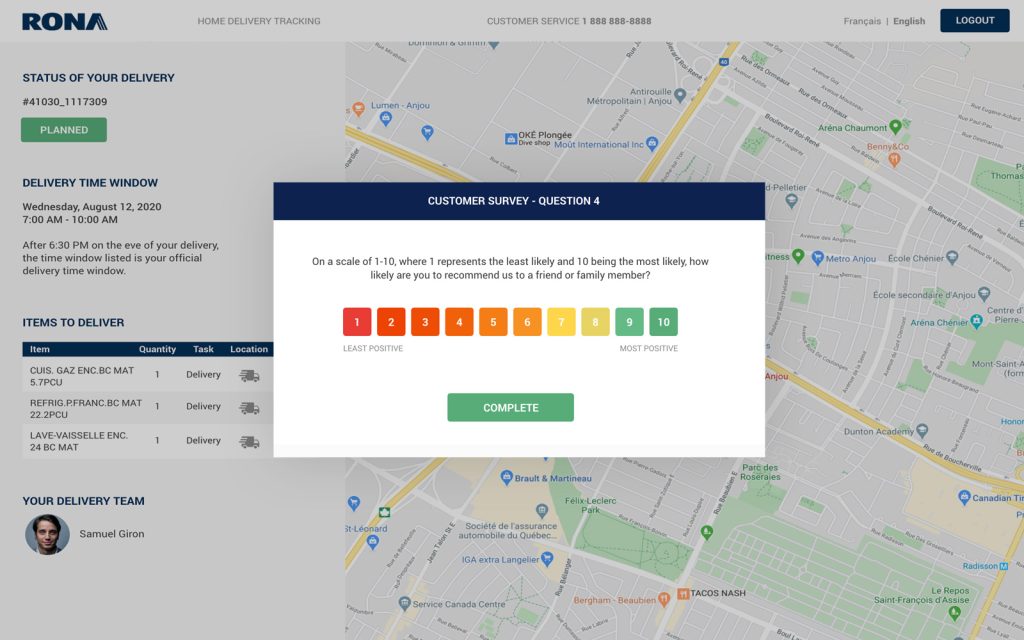Click the Aréna Chaumont map marker
This screenshot has height=640, width=1024.
coord(896,127)
